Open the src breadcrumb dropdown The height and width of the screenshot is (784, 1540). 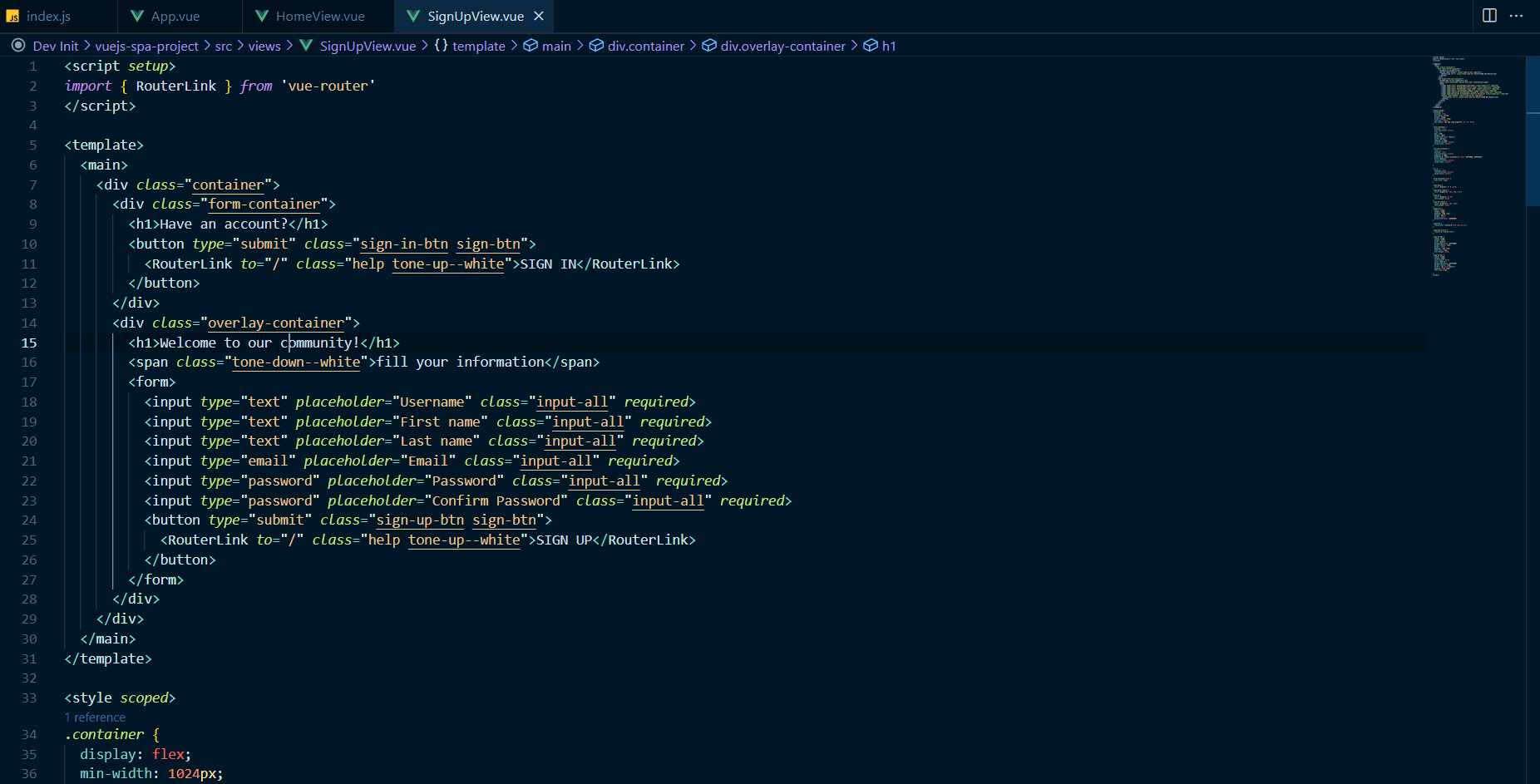pyautogui.click(x=223, y=46)
